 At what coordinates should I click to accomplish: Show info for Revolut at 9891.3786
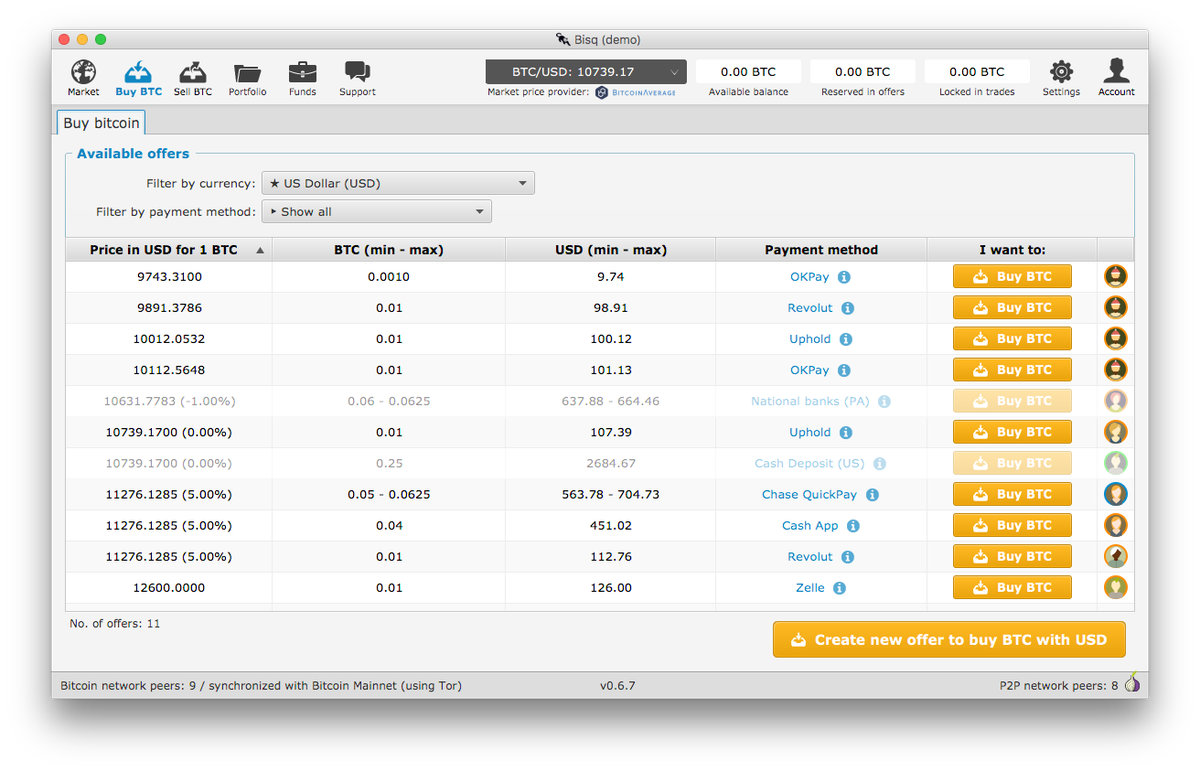pyautogui.click(x=847, y=308)
